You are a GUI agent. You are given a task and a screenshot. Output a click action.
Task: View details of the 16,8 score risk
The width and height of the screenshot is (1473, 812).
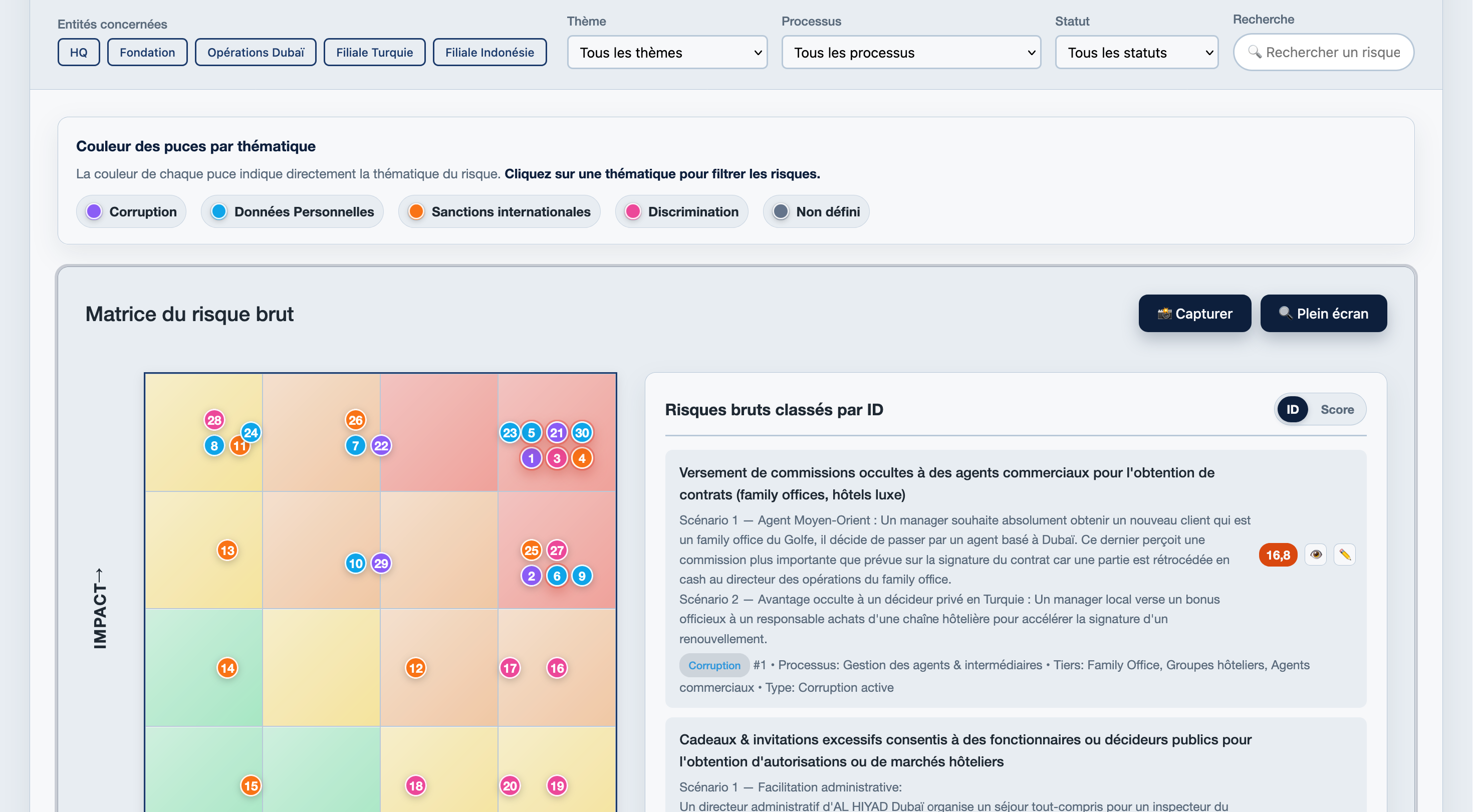tap(1316, 555)
